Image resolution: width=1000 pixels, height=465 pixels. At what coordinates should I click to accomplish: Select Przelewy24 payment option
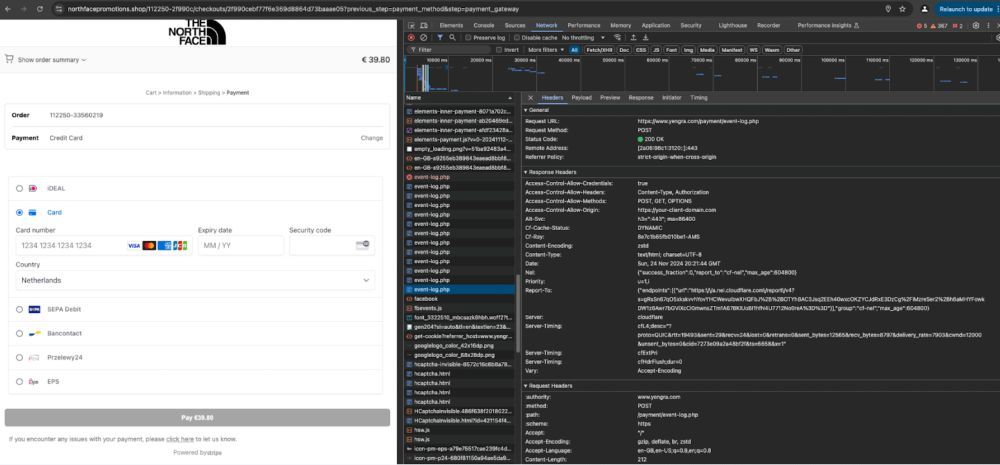tap(19, 358)
